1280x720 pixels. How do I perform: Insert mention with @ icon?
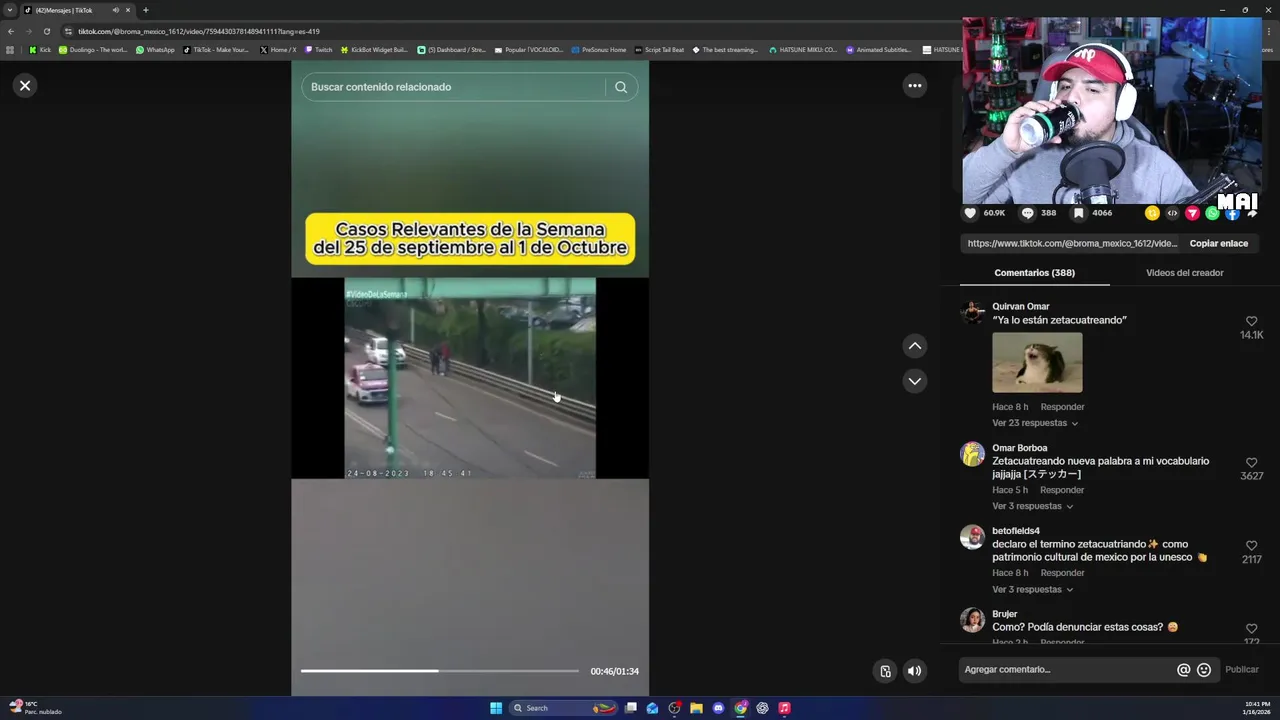coord(1183,670)
